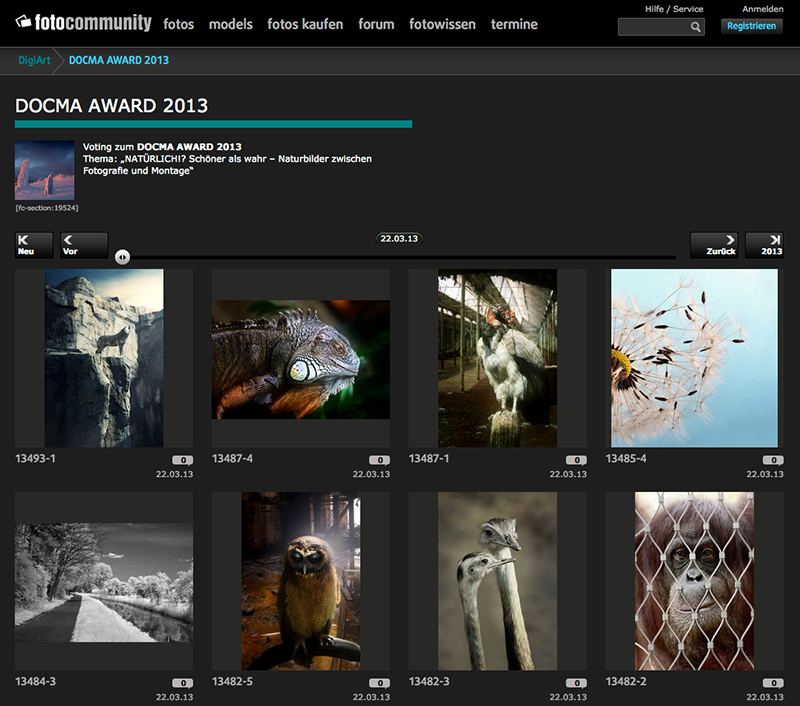Viewport: 800px width, 706px height.
Task: Click the title 13484-3
Action: tap(35, 681)
